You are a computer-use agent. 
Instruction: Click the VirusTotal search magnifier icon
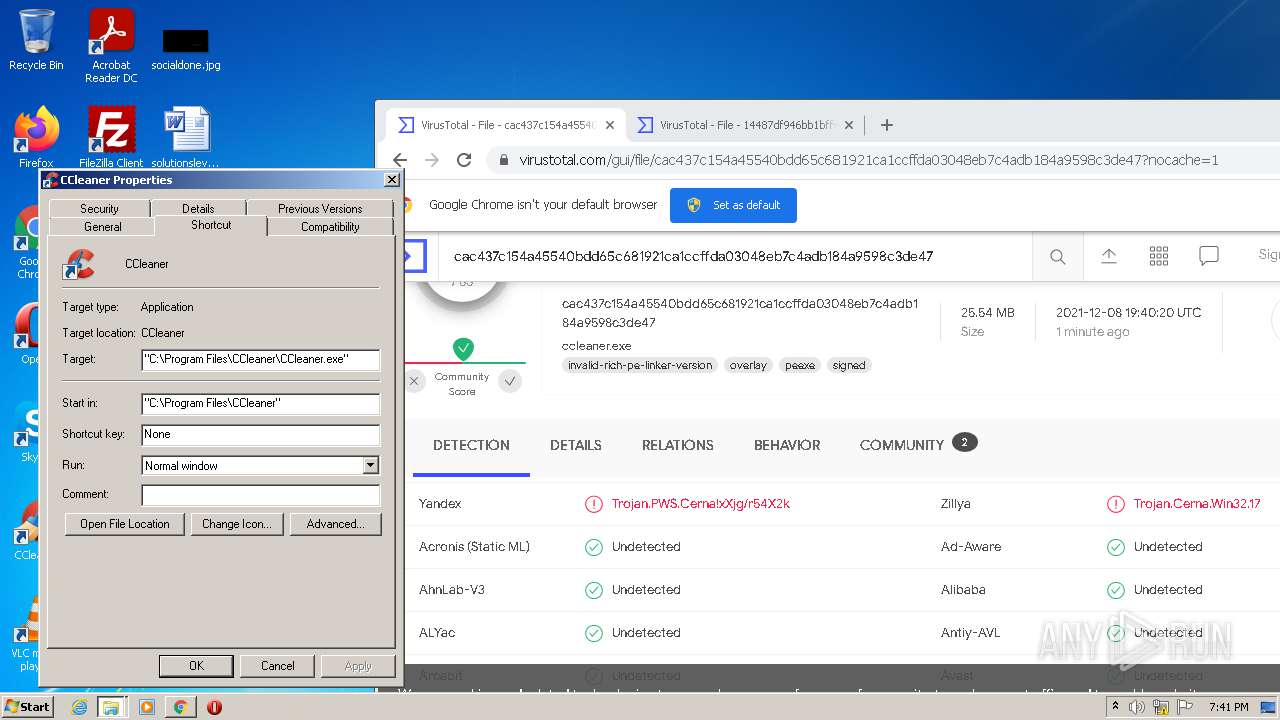1057,257
